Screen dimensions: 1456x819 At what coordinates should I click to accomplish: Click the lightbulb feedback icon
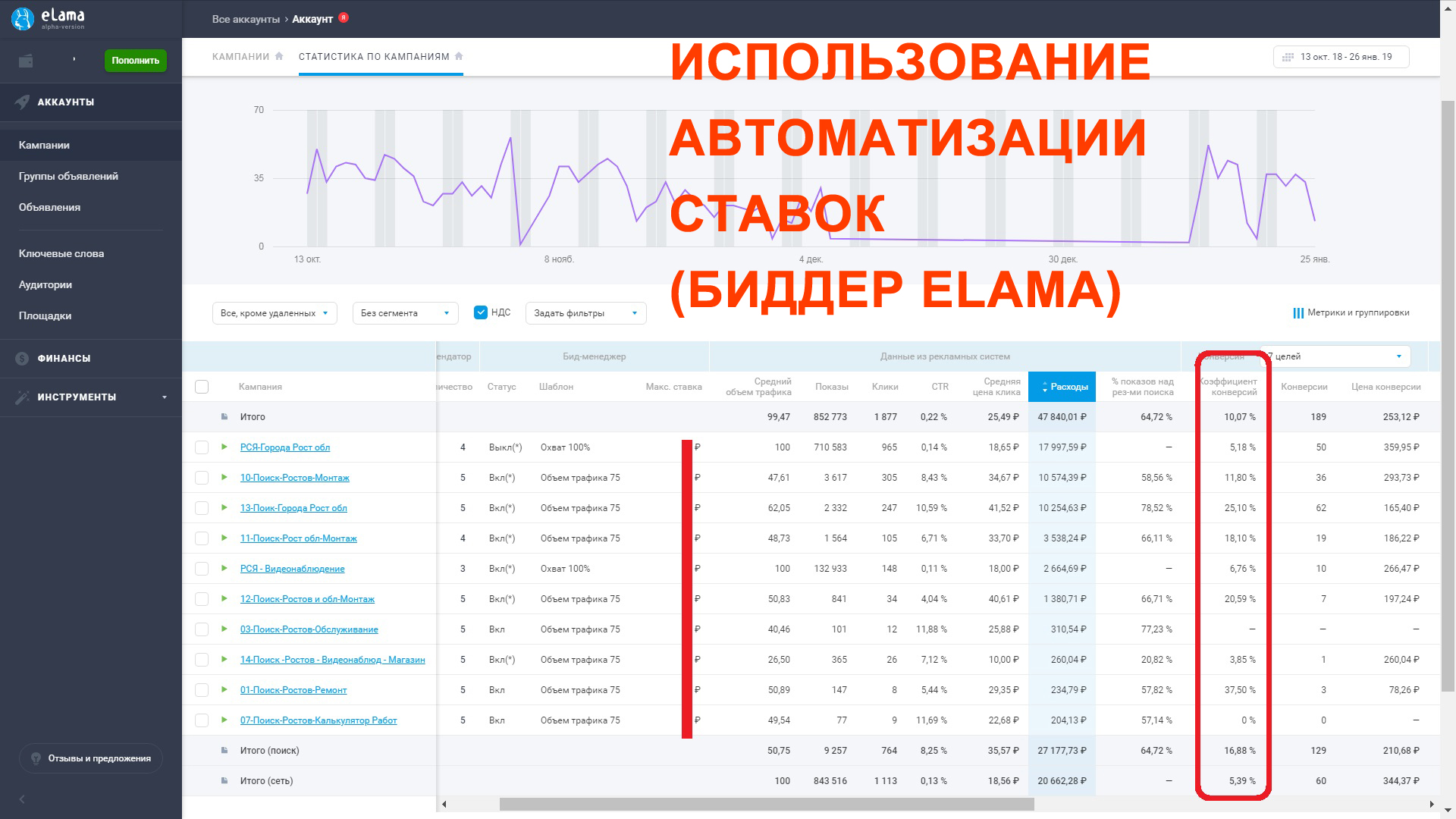point(36,758)
